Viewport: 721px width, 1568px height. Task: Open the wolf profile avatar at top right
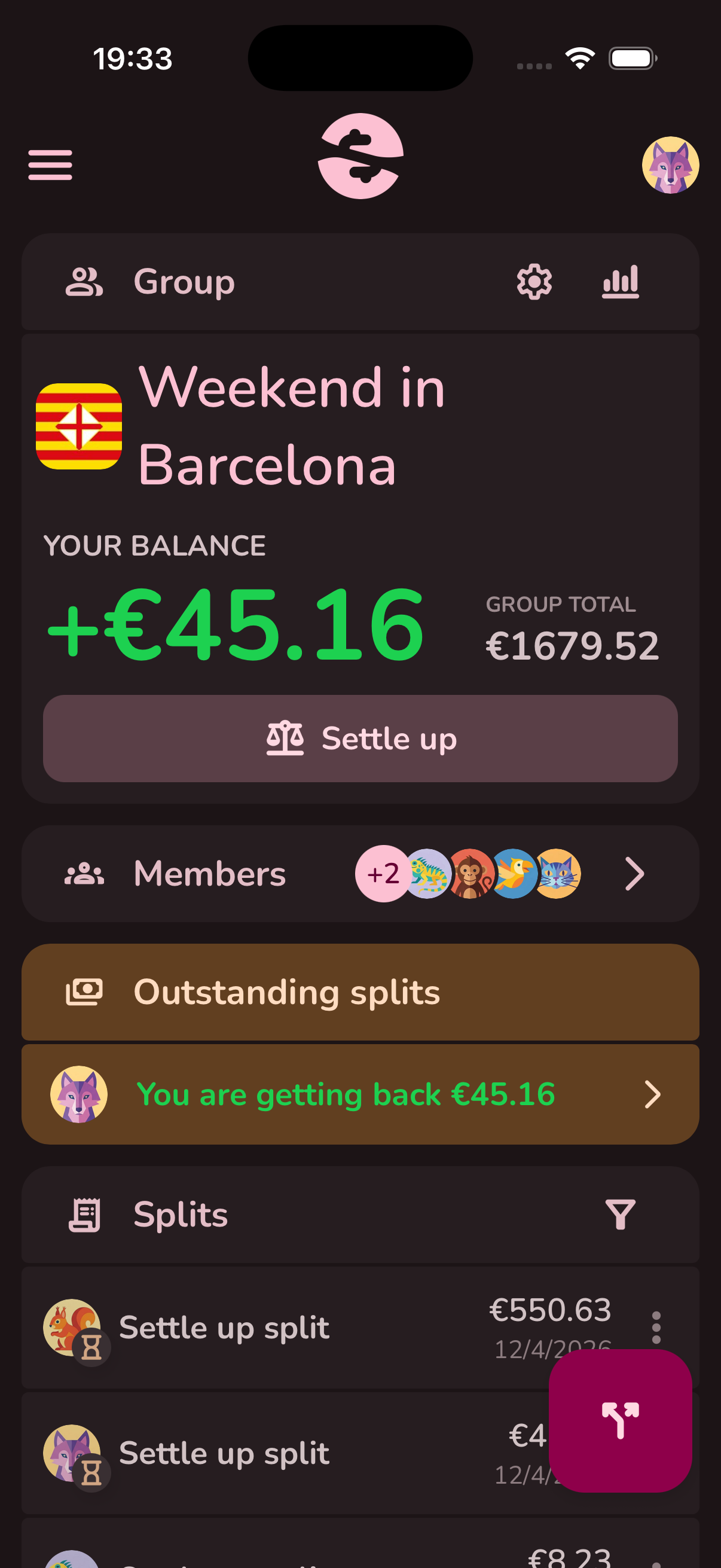[670, 165]
